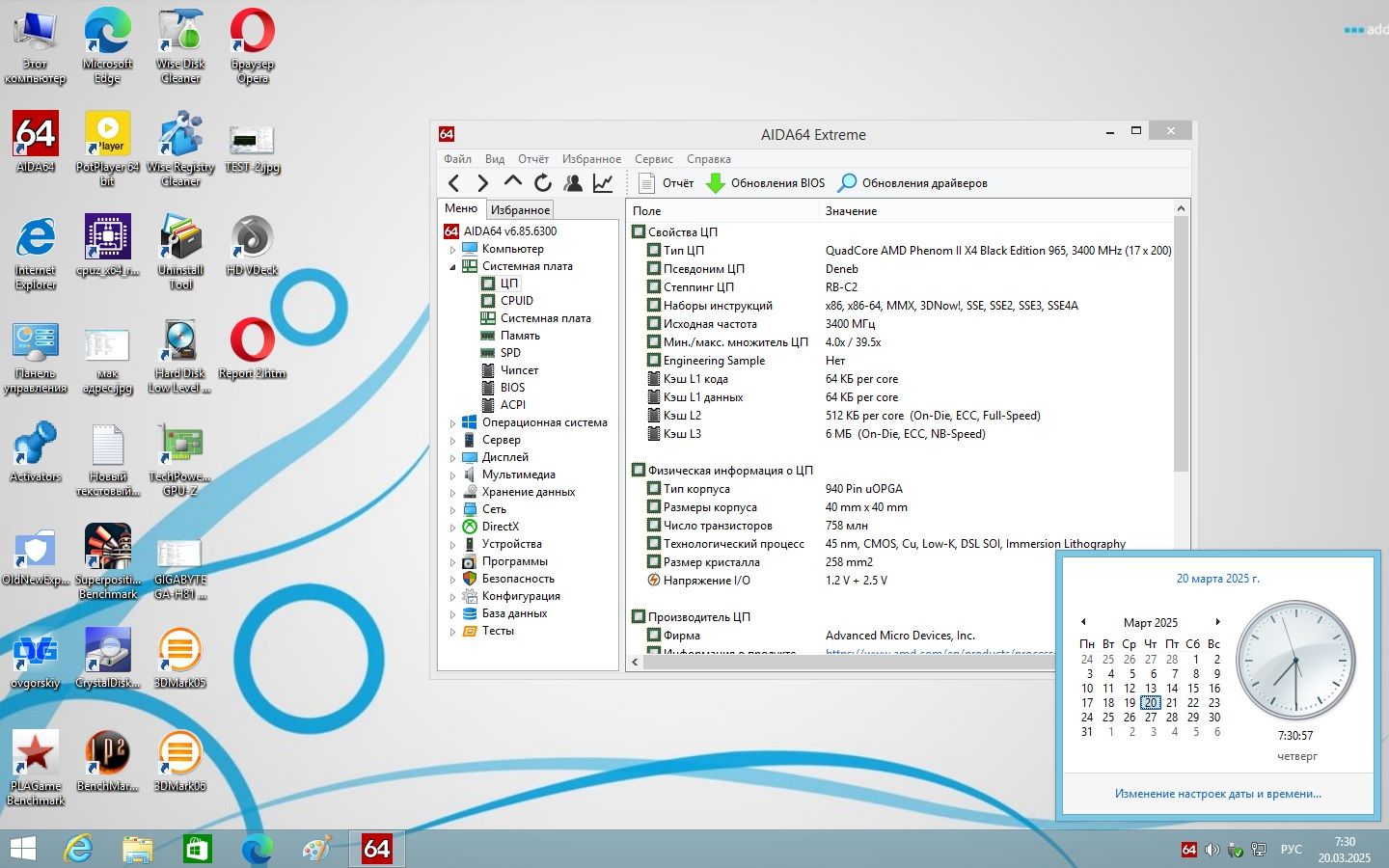Open the GPU-Z desktop shortcut
This screenshot has width=1389, height=868.
(180, 460)
